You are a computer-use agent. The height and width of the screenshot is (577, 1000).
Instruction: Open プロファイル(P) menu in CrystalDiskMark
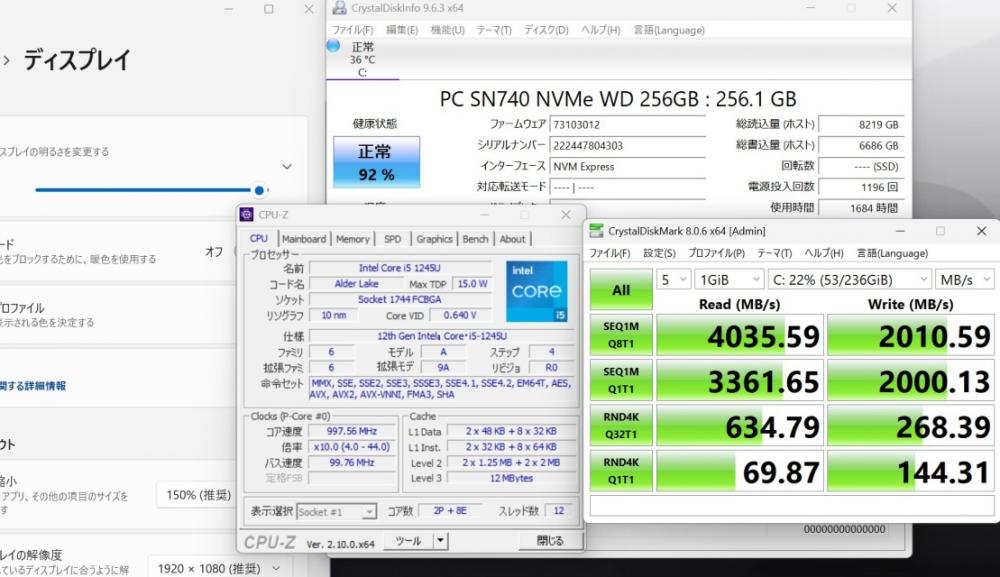click(716, 253)
